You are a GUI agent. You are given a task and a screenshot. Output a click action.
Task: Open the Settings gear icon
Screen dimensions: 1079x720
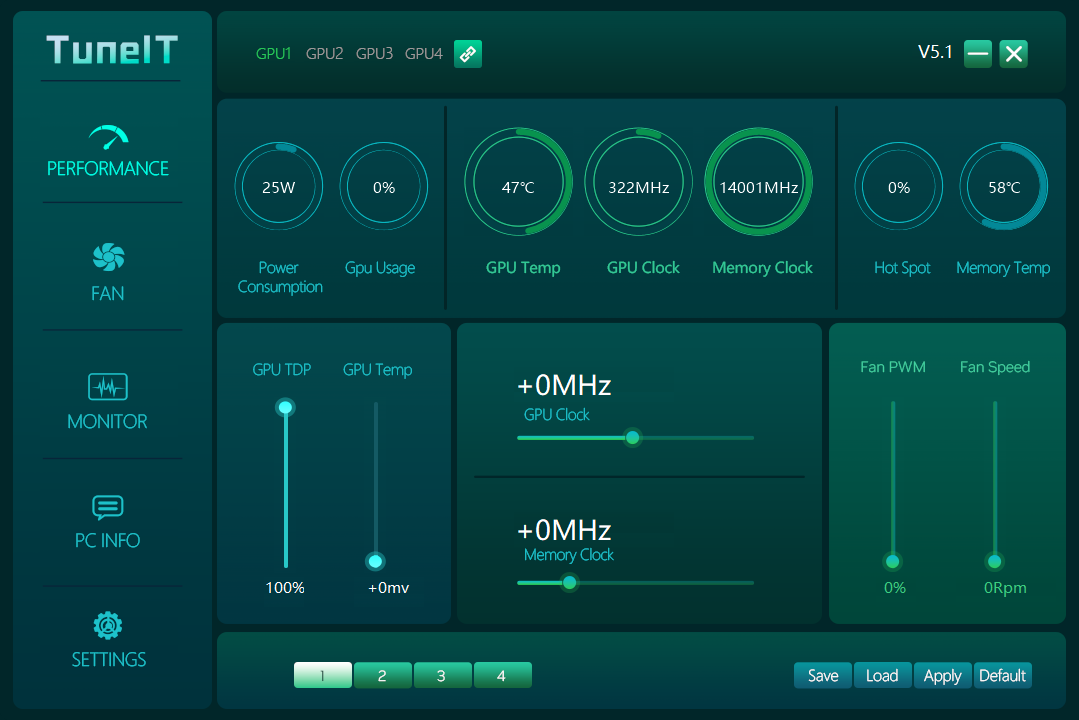tap(108, 626)
